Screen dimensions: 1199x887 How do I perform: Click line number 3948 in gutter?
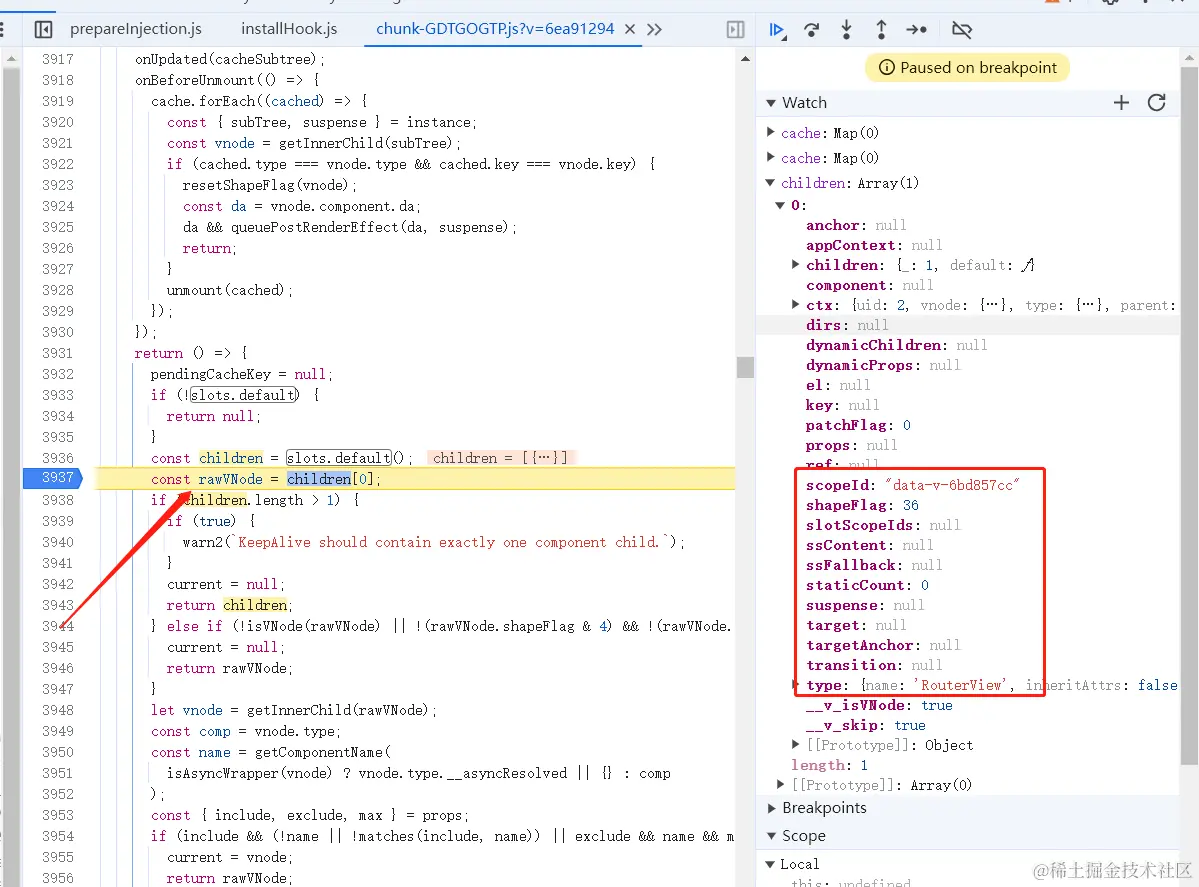click(x=57, y=710)
